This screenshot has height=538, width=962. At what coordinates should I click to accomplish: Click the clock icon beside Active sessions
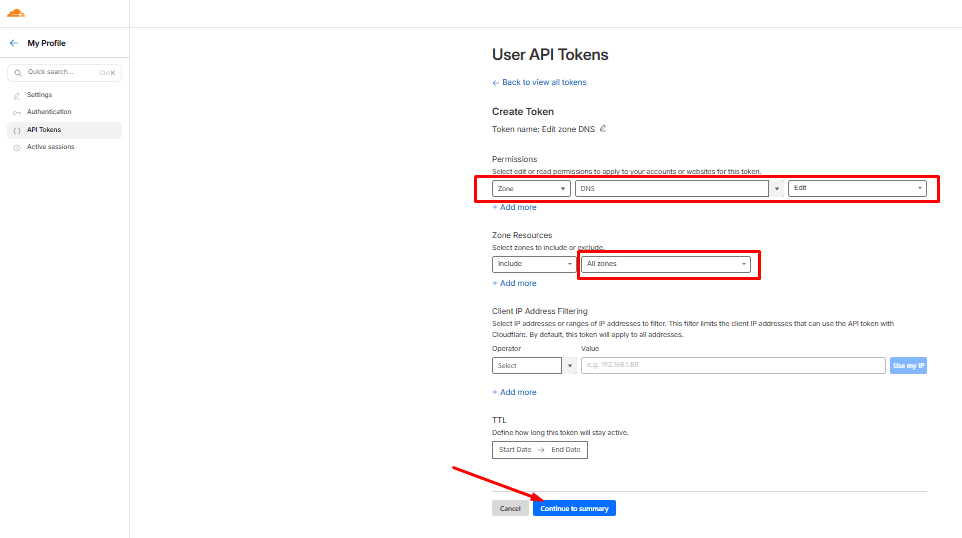[x=16, y=147]
